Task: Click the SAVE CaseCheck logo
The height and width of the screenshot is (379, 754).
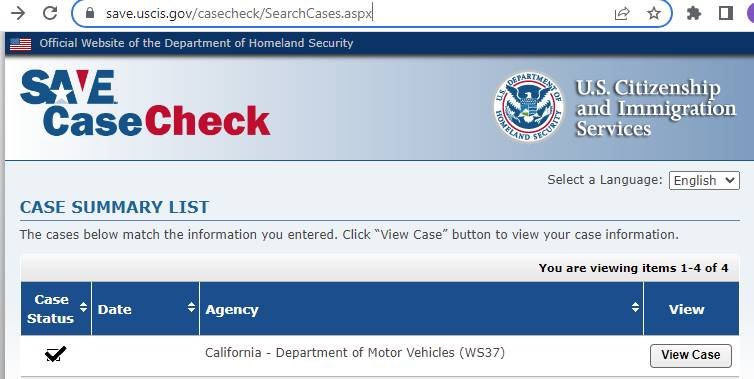Action: coord(145,102)
